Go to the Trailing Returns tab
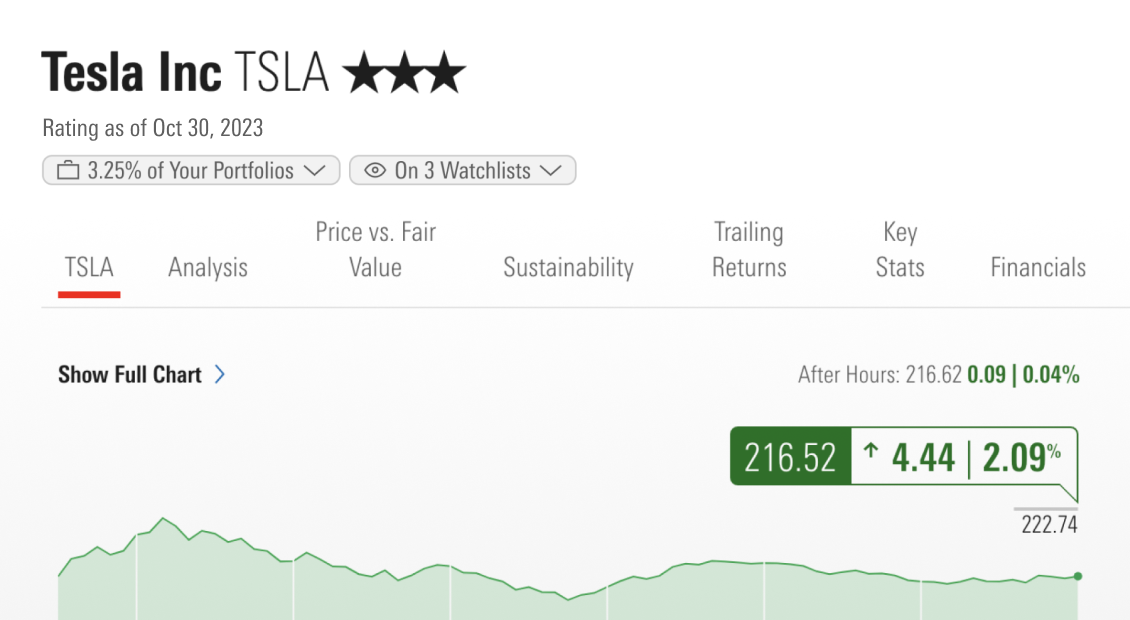The width and height of the screenshot is (1130, 620). pos(749,250)
